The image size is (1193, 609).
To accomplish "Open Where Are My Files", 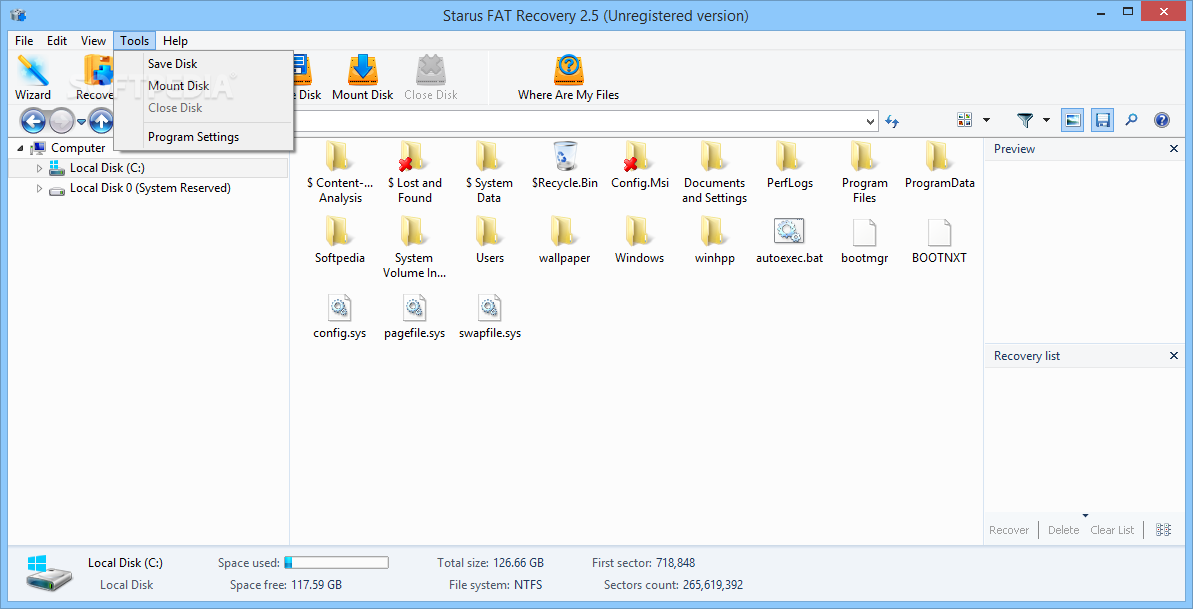I will pos(568,78).
